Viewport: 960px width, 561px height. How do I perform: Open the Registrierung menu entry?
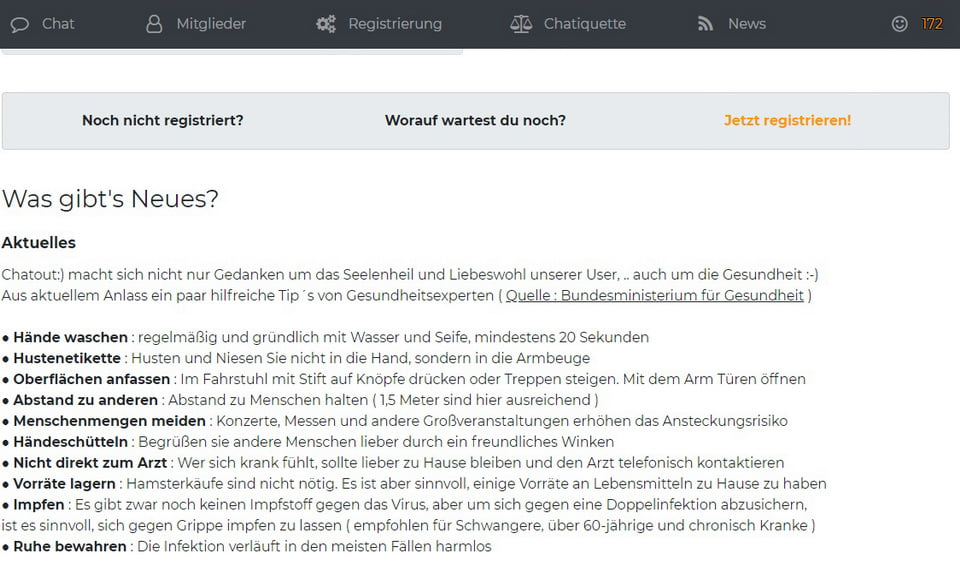[395, 24]
